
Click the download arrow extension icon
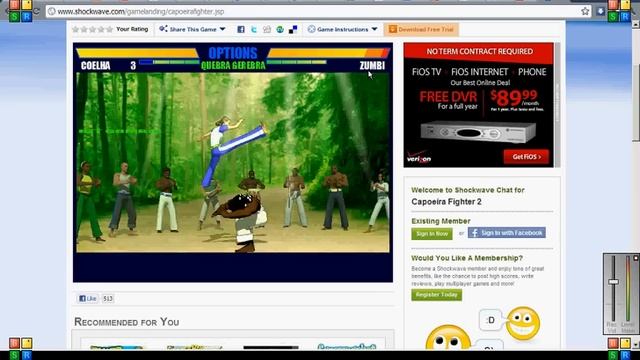600,11
